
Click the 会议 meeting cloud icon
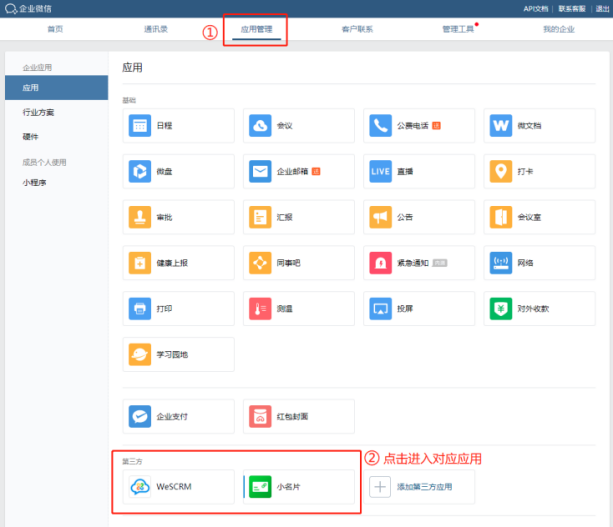(x=260, y=126)
